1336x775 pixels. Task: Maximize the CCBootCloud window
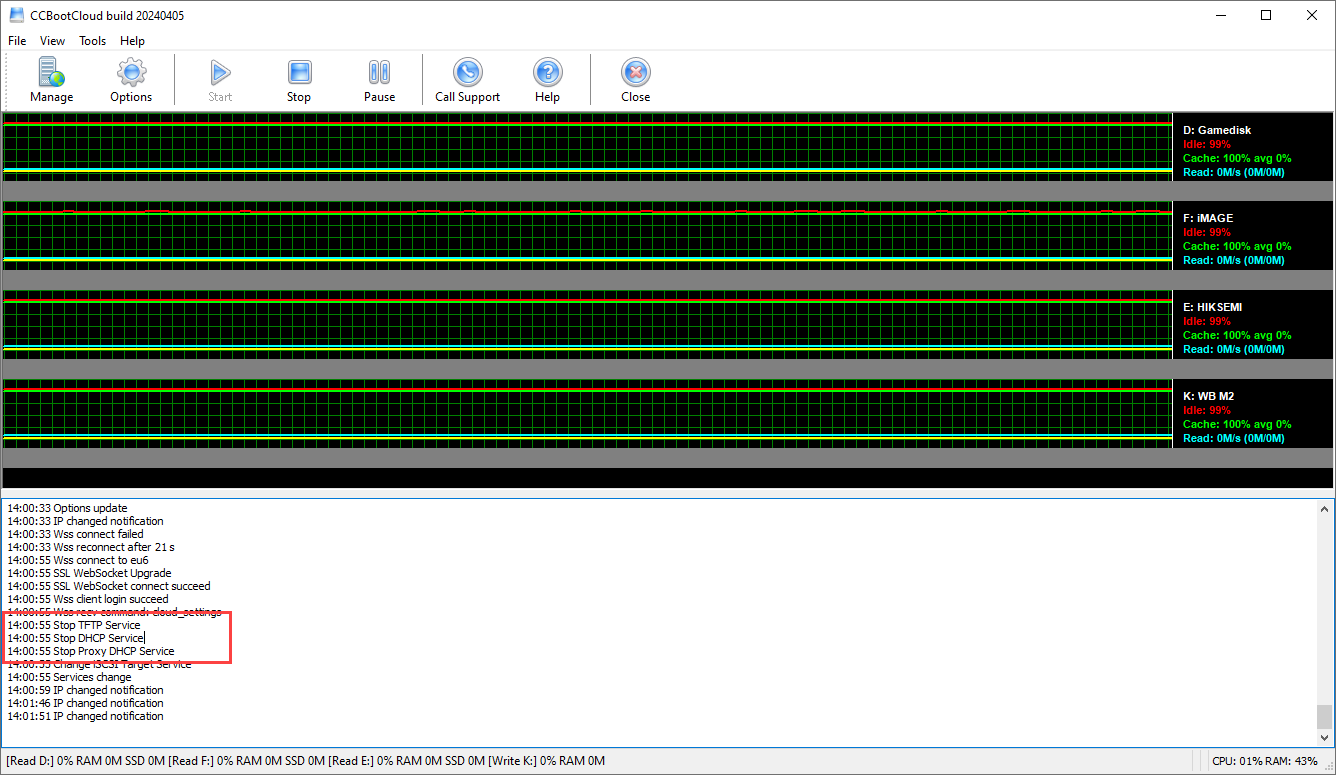pyautogui.click(x=1266, y=15)
